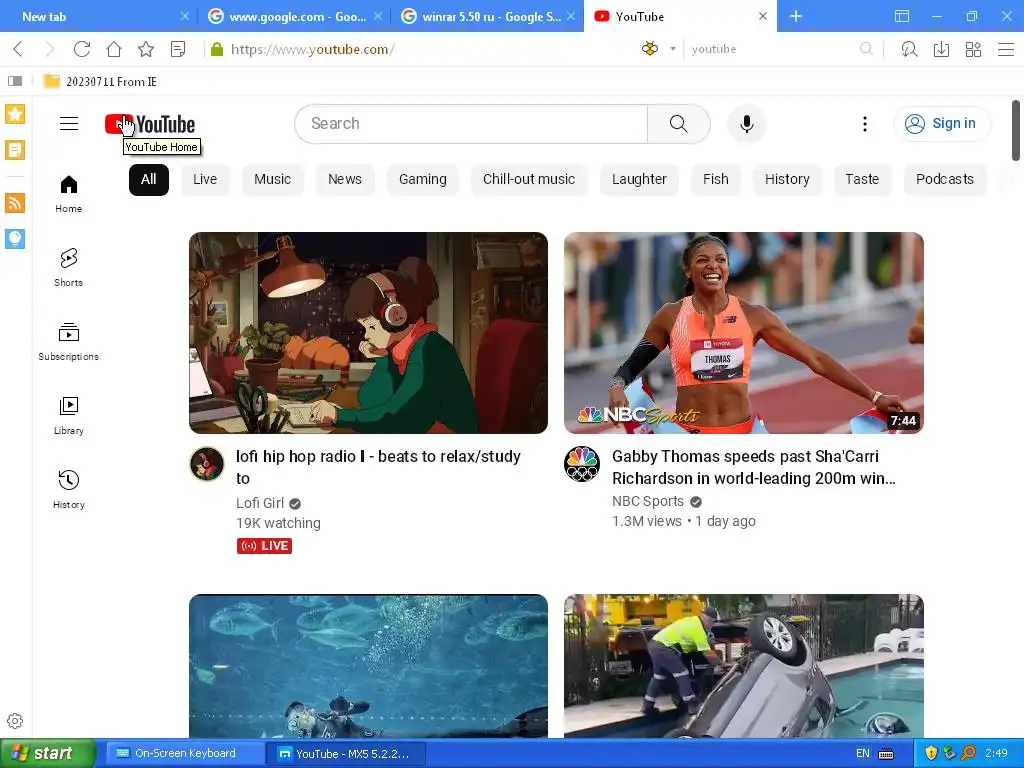Select the Gaming filter chip
1024x768 pixels.
point(423,180)
